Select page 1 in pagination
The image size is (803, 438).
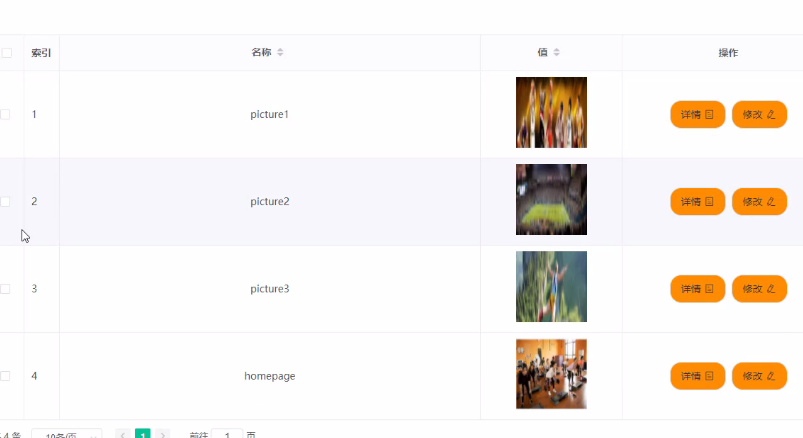click(x=143, y=434)
